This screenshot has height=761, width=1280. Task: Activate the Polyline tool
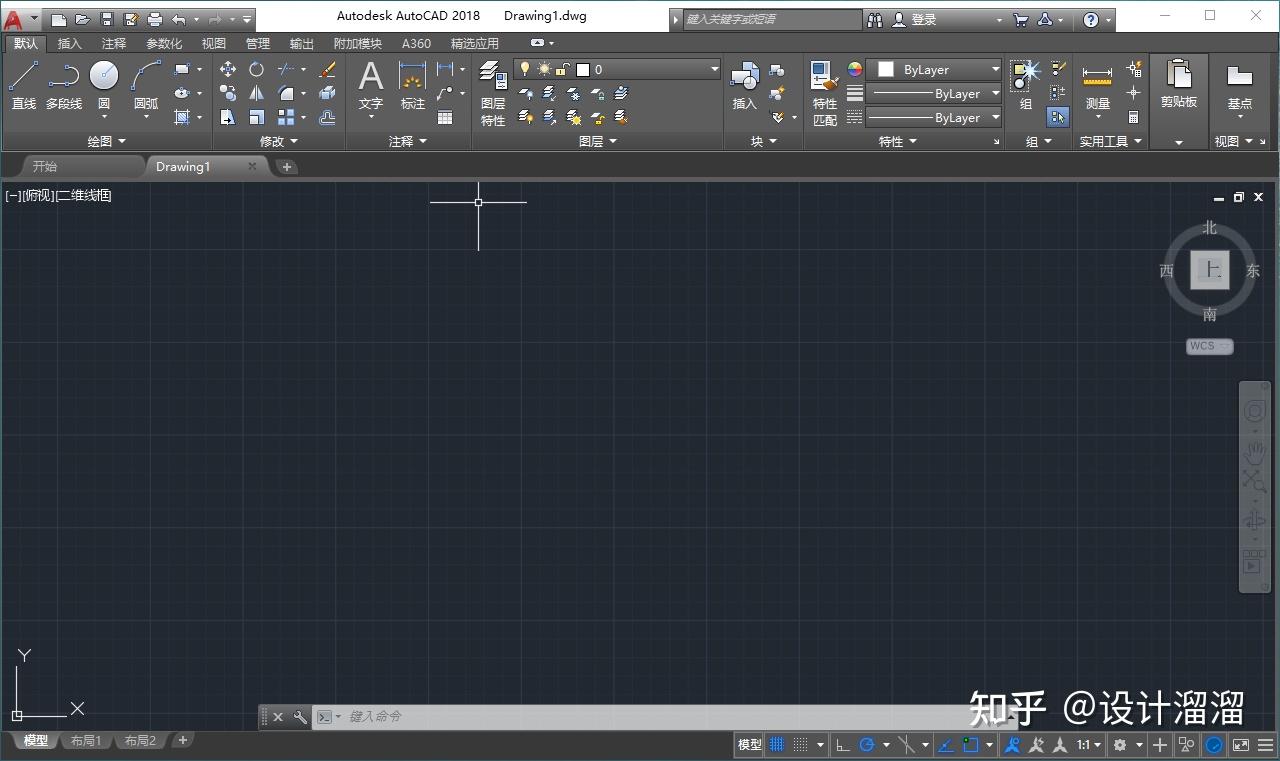(x=63, y=76)
